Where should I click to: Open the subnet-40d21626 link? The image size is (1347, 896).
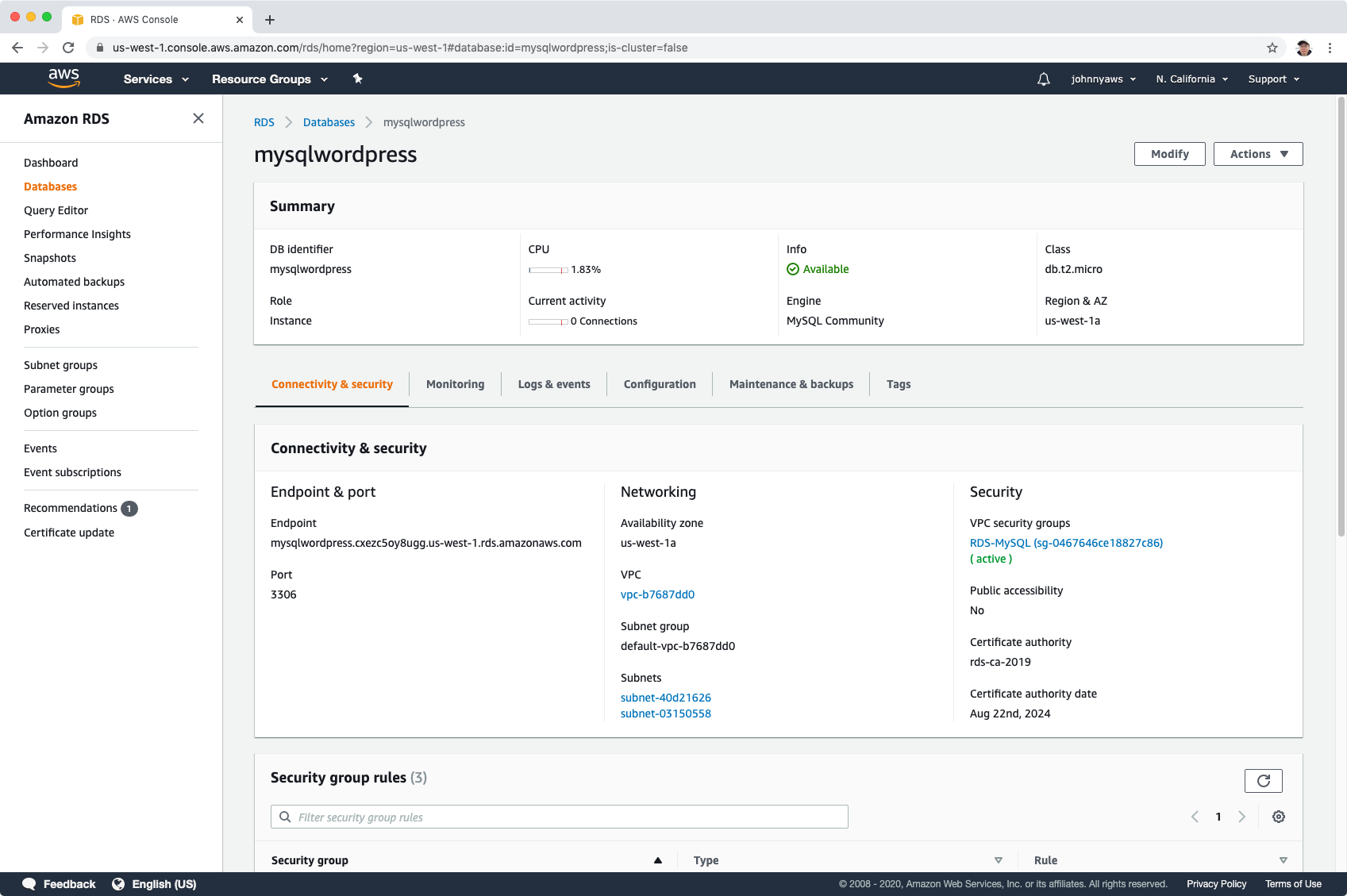tap(666, 698)
